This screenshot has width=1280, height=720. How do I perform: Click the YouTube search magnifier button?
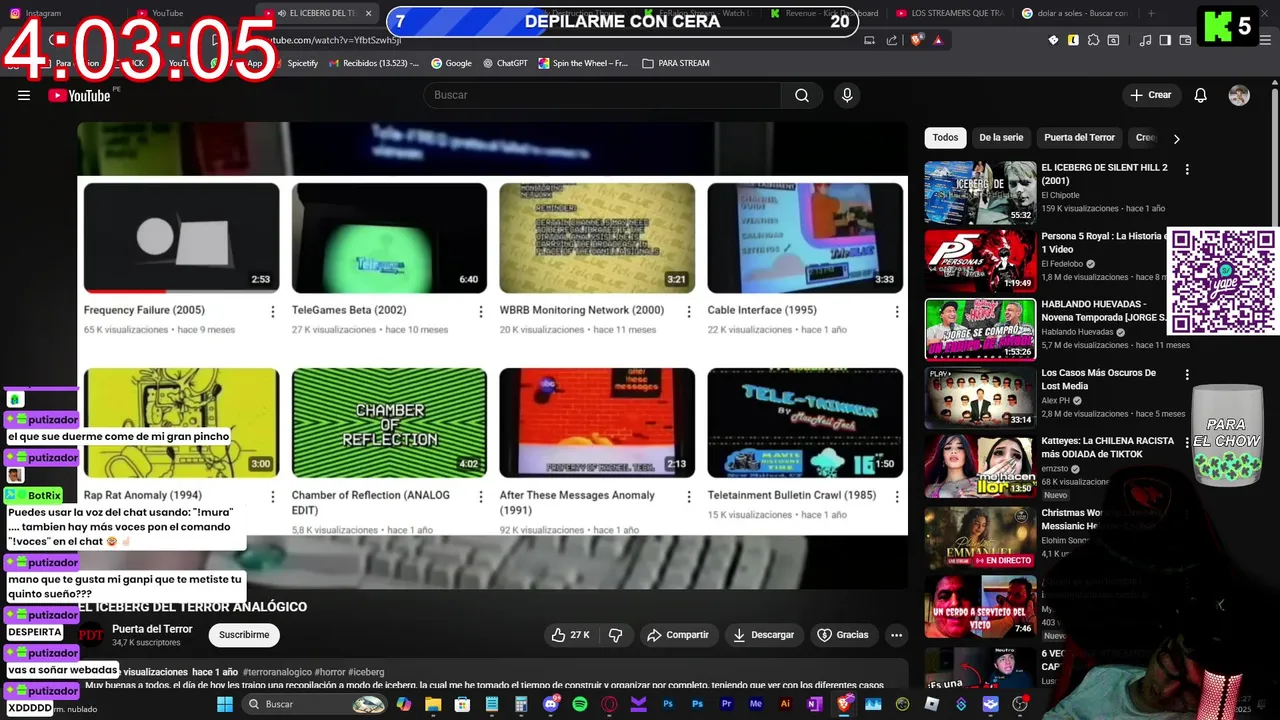(x=802, y=95)
